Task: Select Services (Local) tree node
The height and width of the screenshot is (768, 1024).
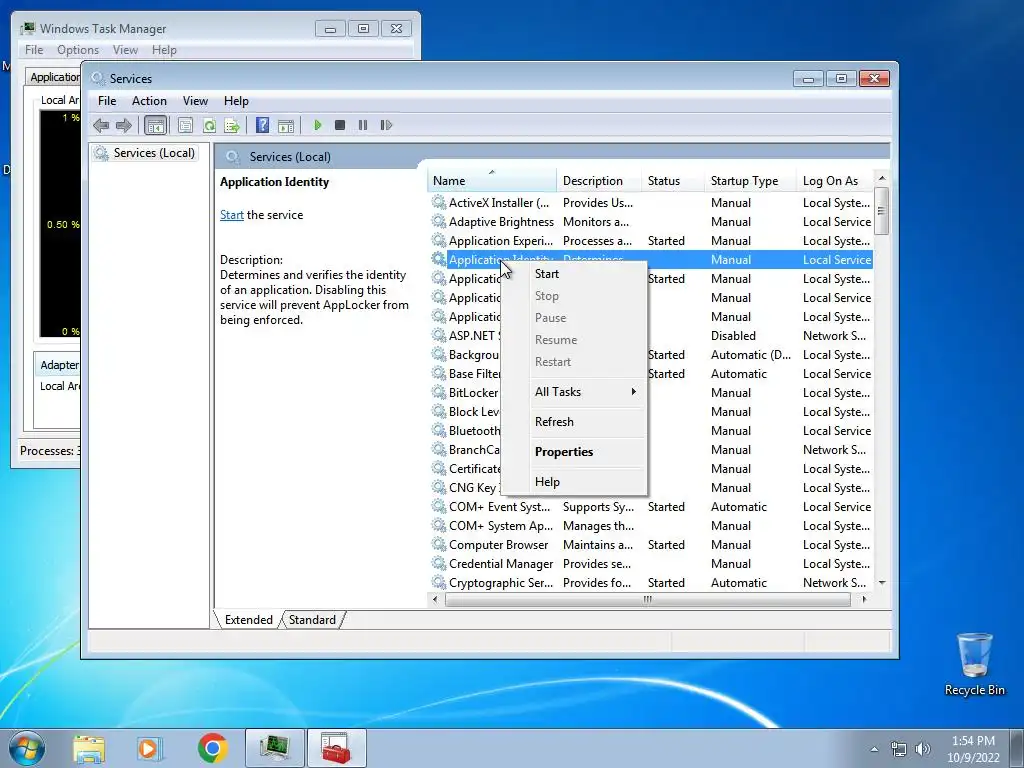Action: (153, 153)
